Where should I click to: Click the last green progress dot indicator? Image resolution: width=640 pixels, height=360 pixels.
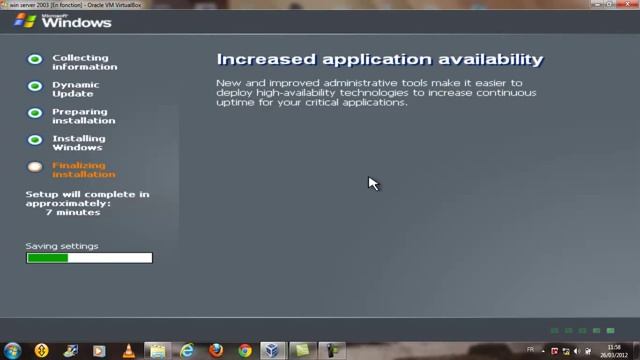point(611,331)
